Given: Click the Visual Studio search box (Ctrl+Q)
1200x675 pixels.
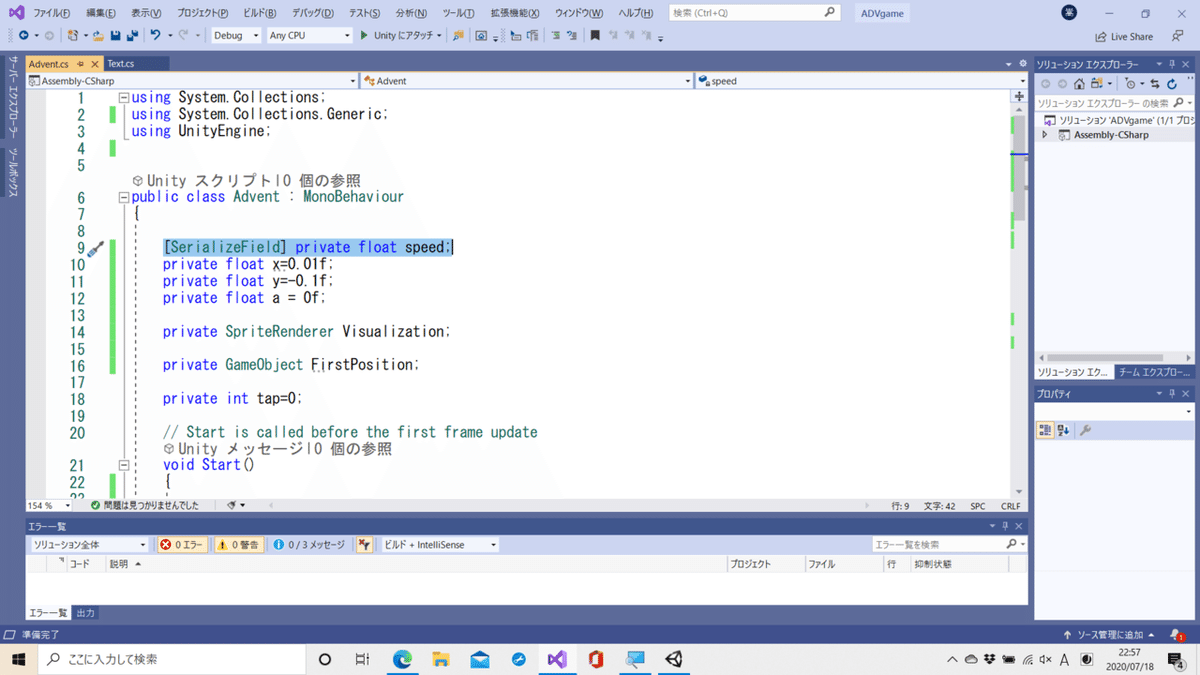Looking at the screenshot, I should 753,13.
